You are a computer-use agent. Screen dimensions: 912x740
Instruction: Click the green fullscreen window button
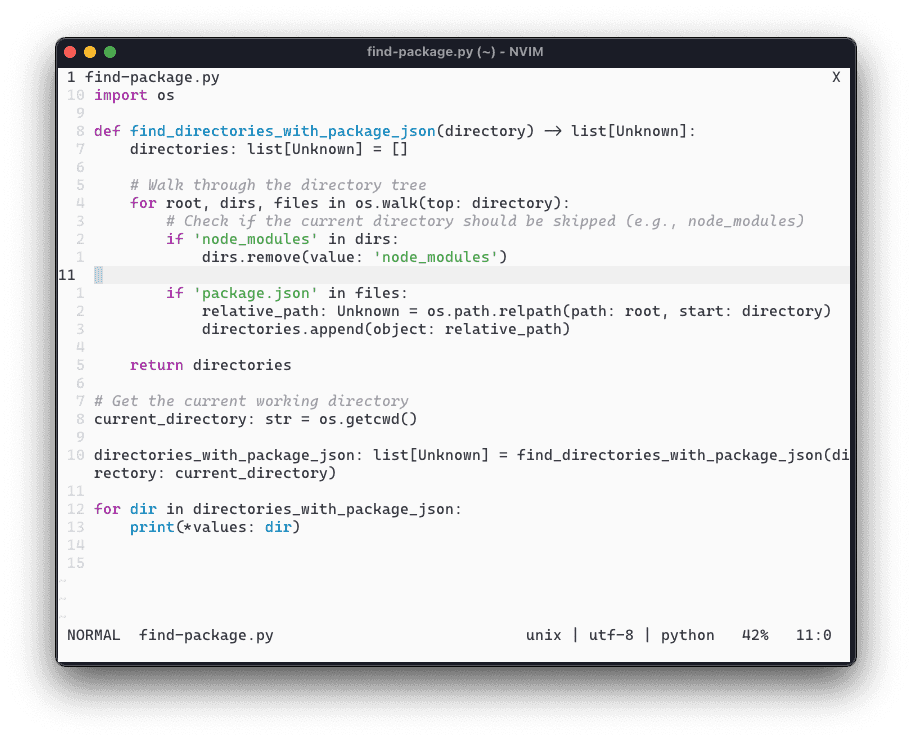point(110,52)
